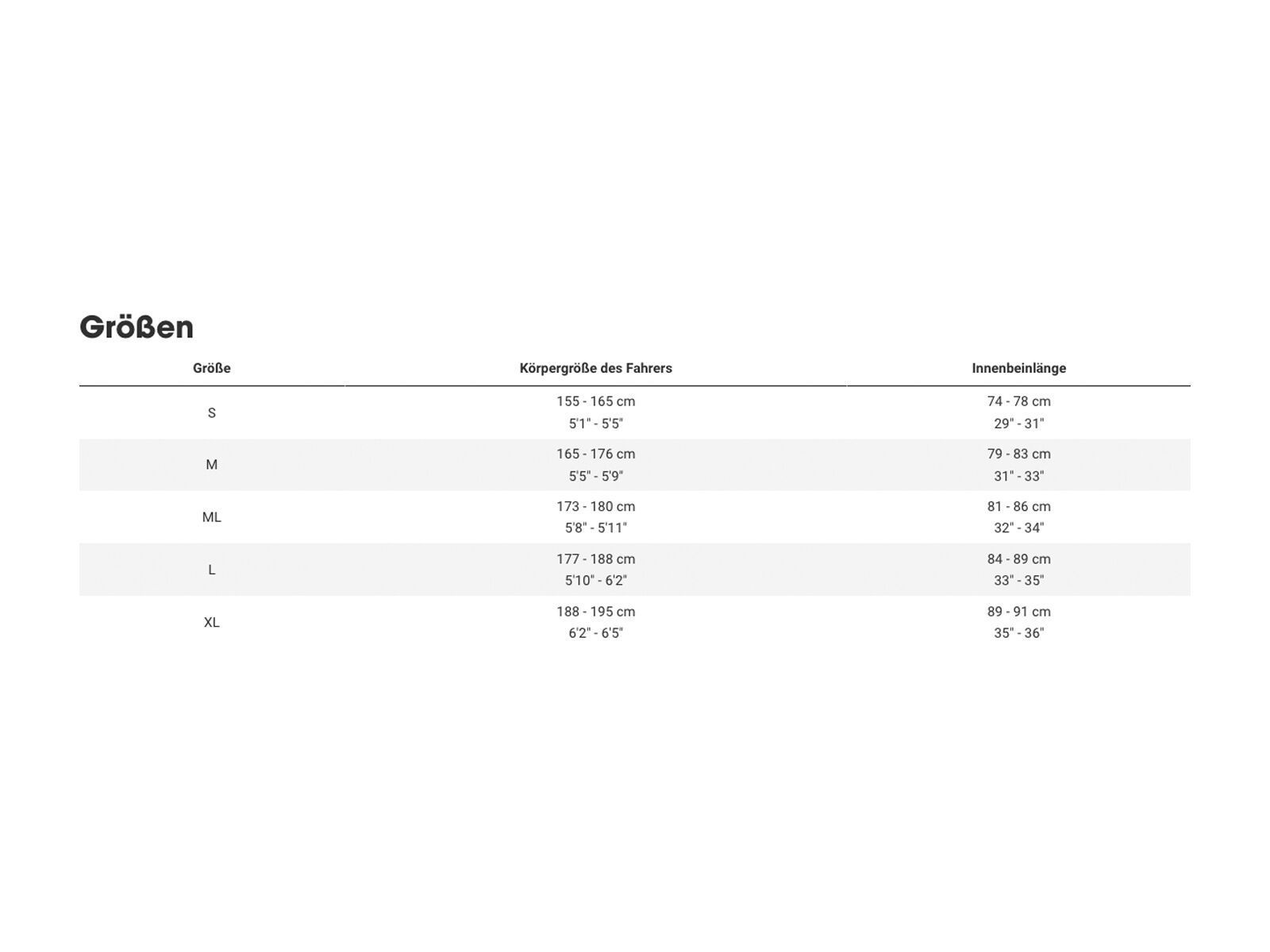Select the Größe column header
Screen dimensions: 1270x952
click(x=211, y=368)
